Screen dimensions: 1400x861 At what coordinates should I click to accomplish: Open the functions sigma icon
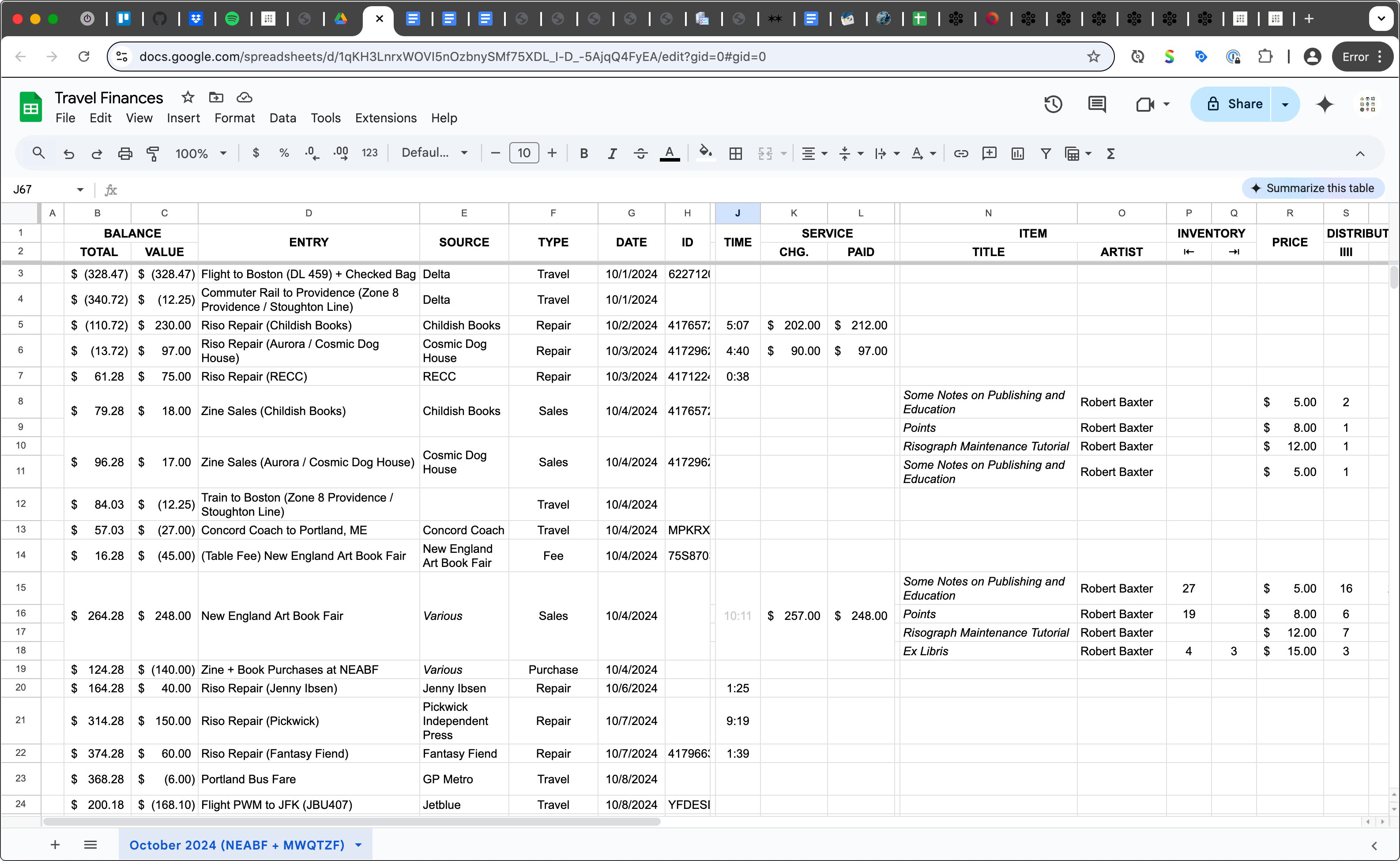click(1110, 154)
